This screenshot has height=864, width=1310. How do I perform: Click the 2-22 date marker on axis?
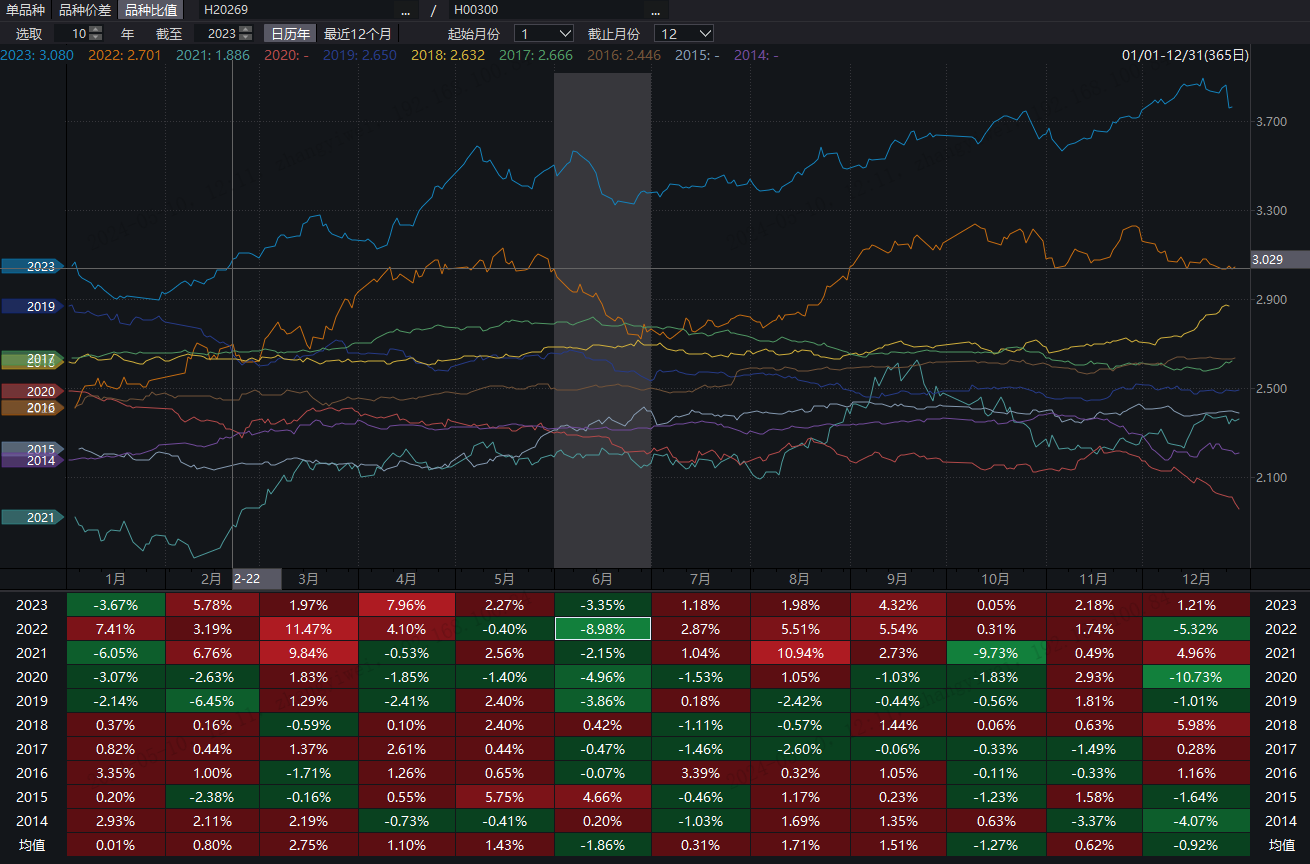coord(247,579)
